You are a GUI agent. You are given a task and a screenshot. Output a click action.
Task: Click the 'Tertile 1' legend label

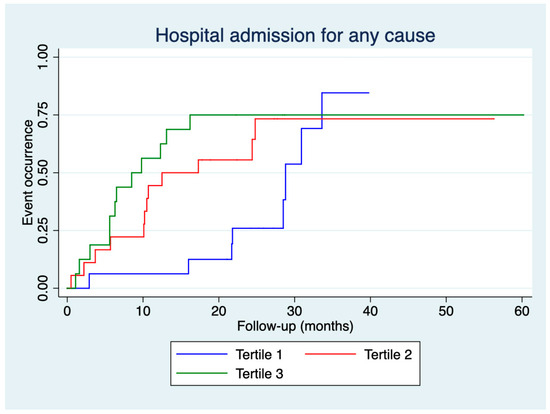[x=259, y=355]
